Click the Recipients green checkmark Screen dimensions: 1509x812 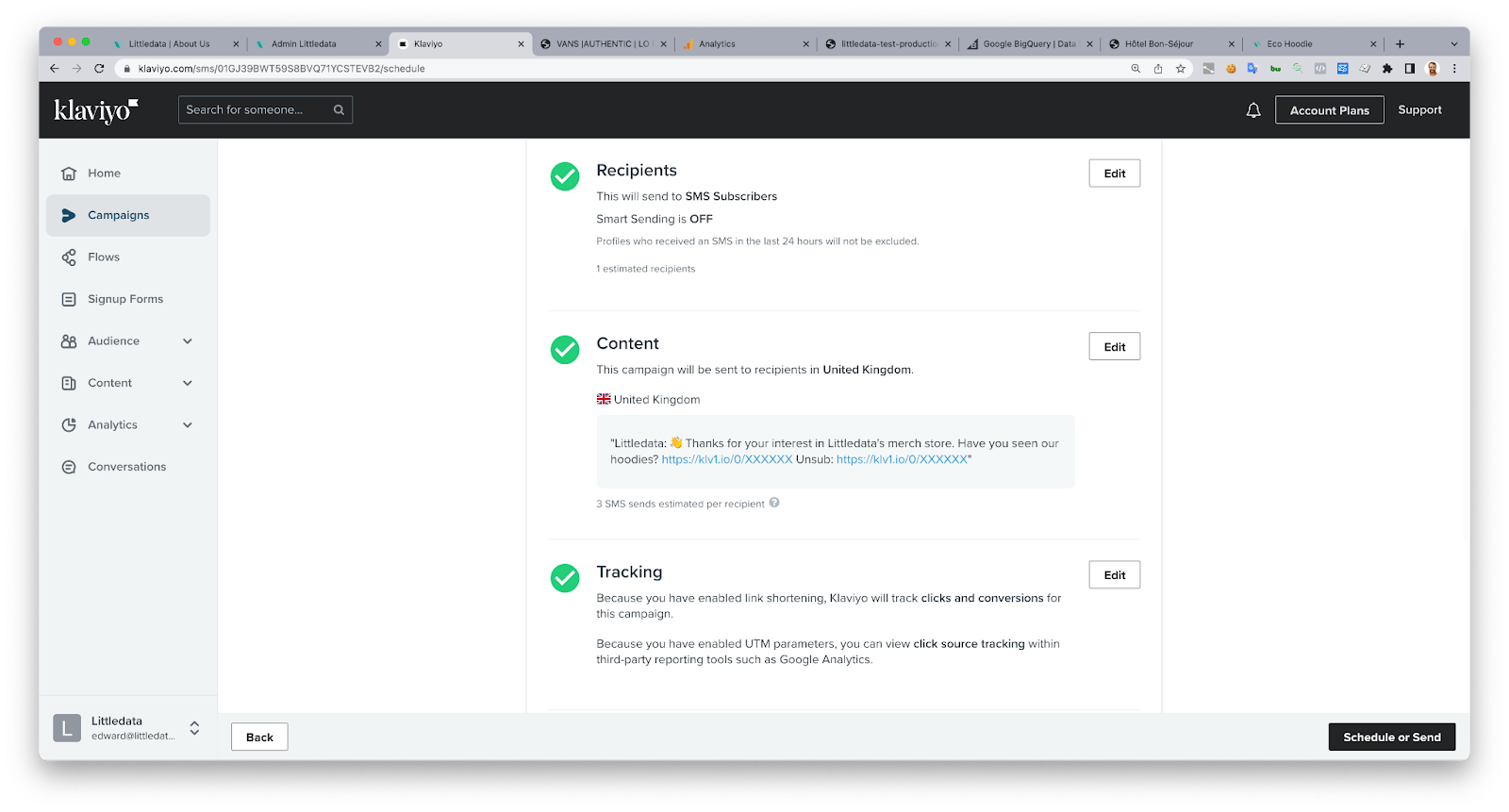pyautogui.click(x=565, y=176)
